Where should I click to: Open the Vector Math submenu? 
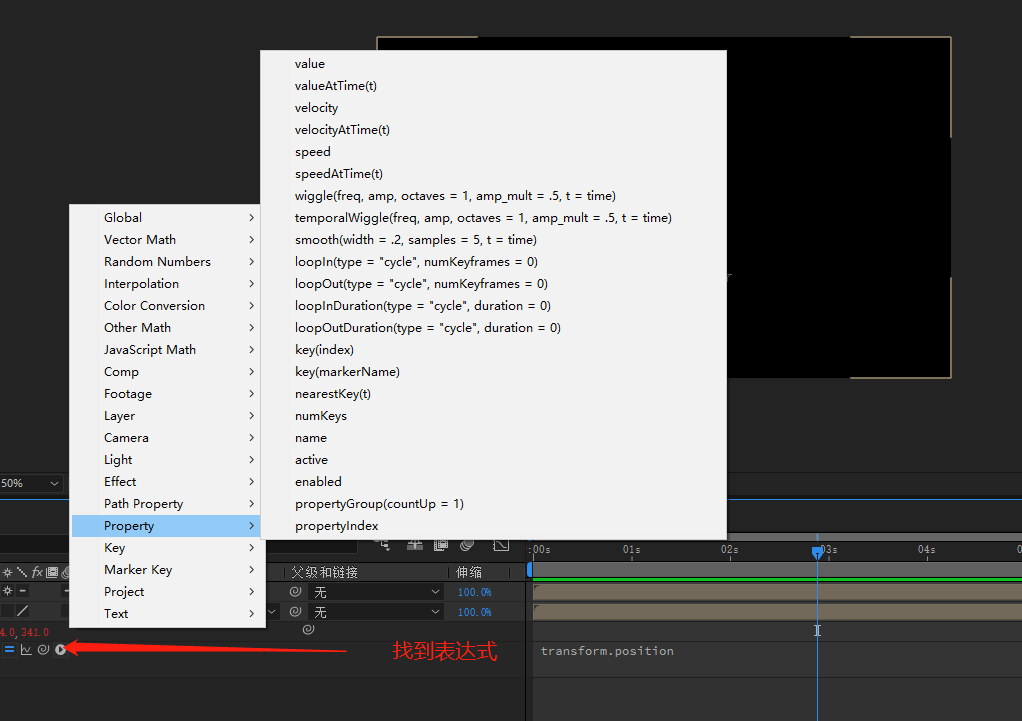tap(168, 240)
